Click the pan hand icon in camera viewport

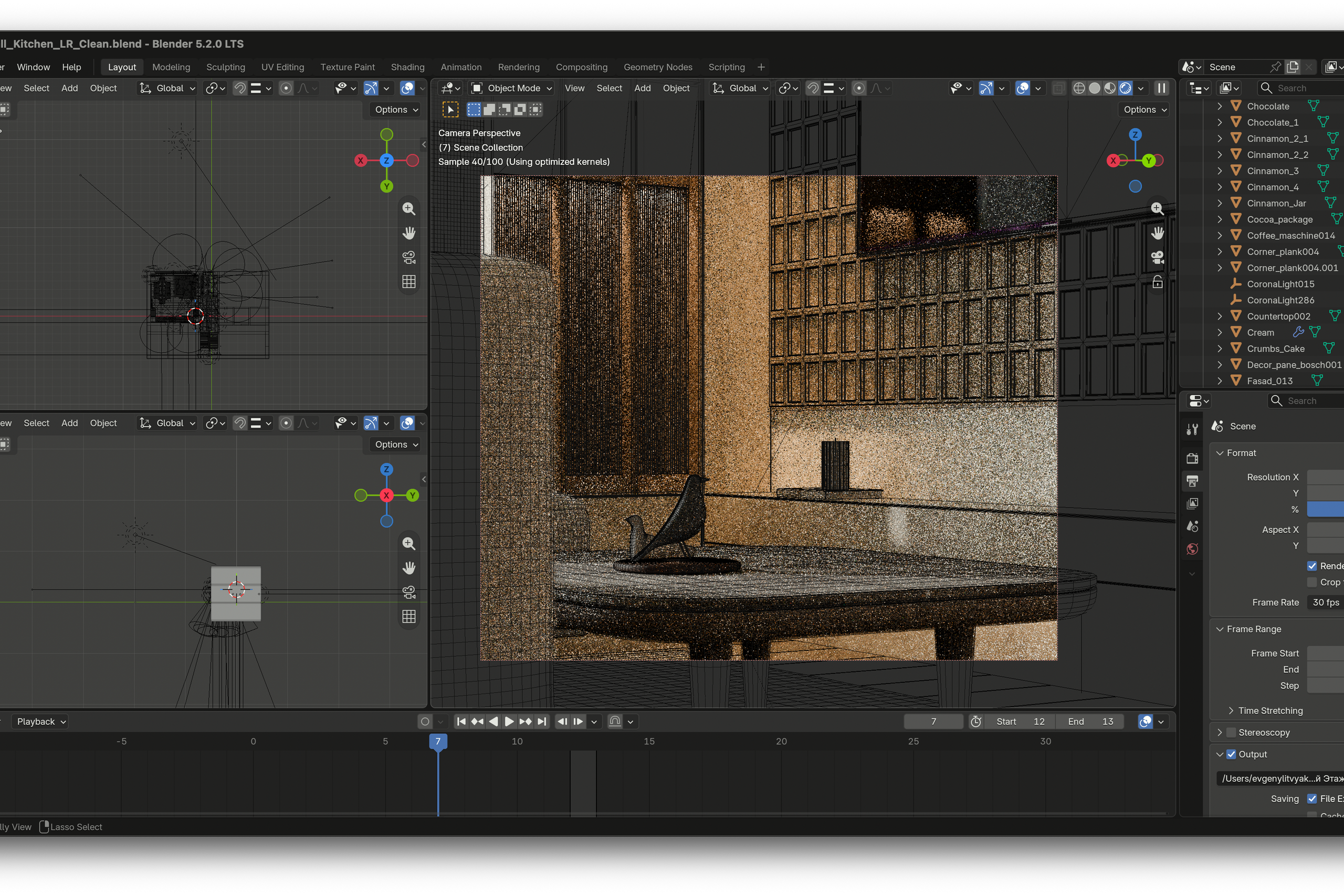pyautogui.click(x=1157, y=233)
